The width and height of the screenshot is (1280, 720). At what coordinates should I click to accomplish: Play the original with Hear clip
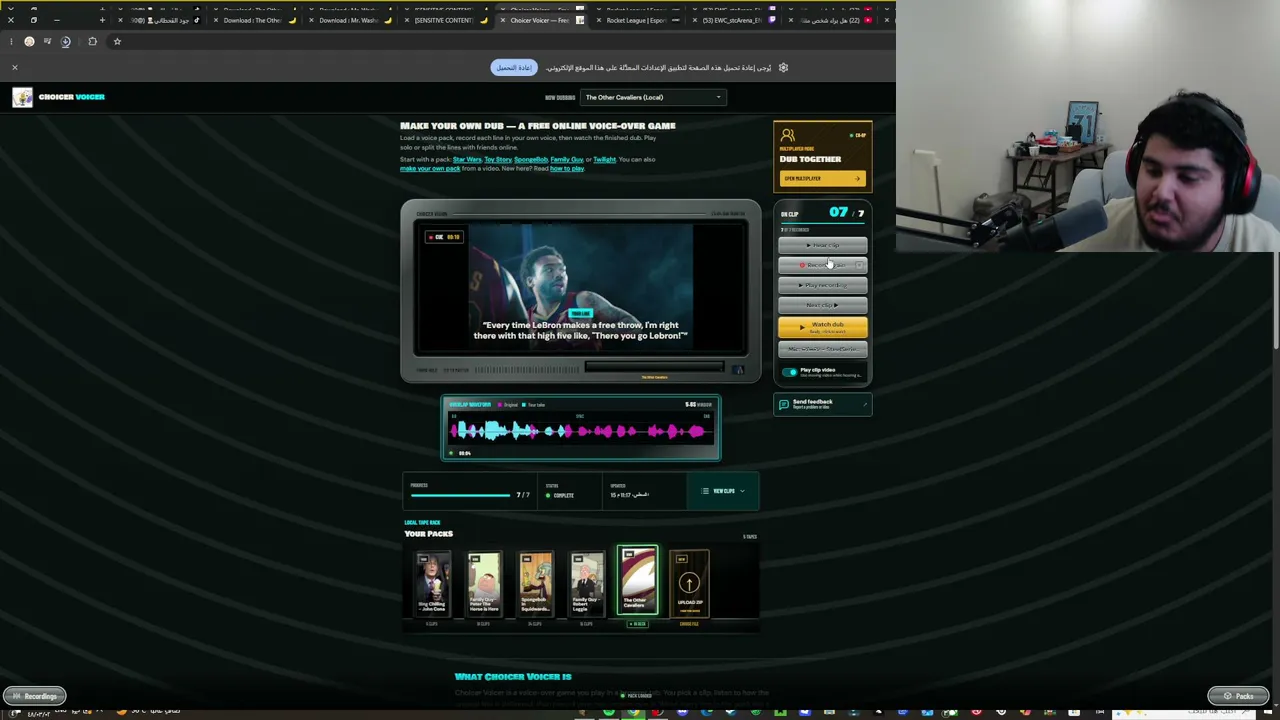tap(823, 245)
